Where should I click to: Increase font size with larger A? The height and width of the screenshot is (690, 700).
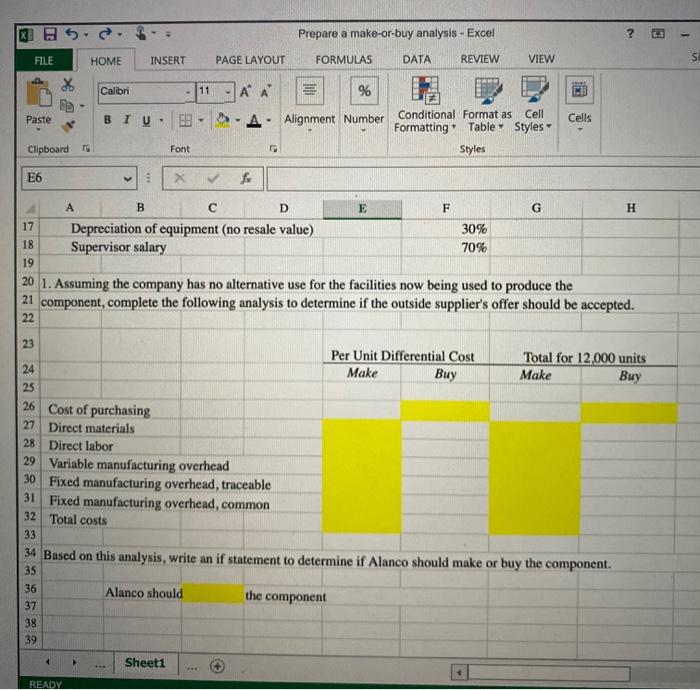(x=245, y=92)
